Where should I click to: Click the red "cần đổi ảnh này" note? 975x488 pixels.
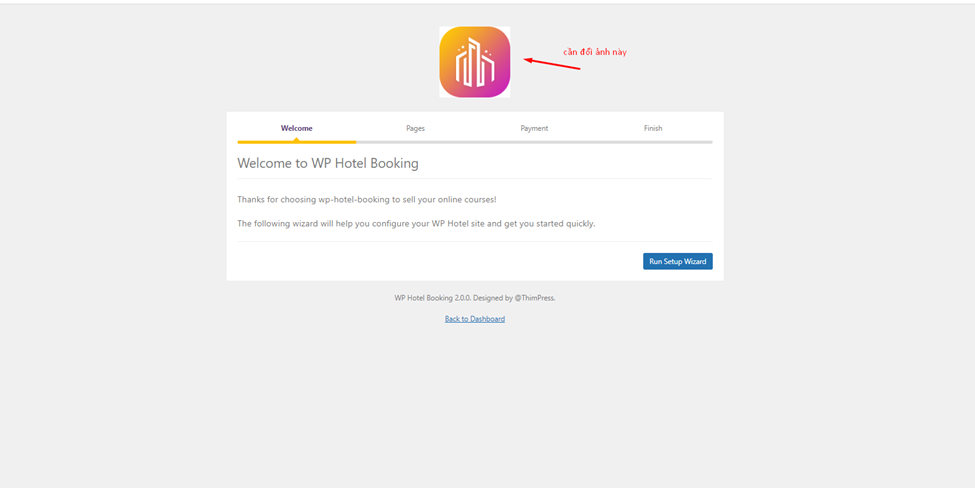pos(595,52)
